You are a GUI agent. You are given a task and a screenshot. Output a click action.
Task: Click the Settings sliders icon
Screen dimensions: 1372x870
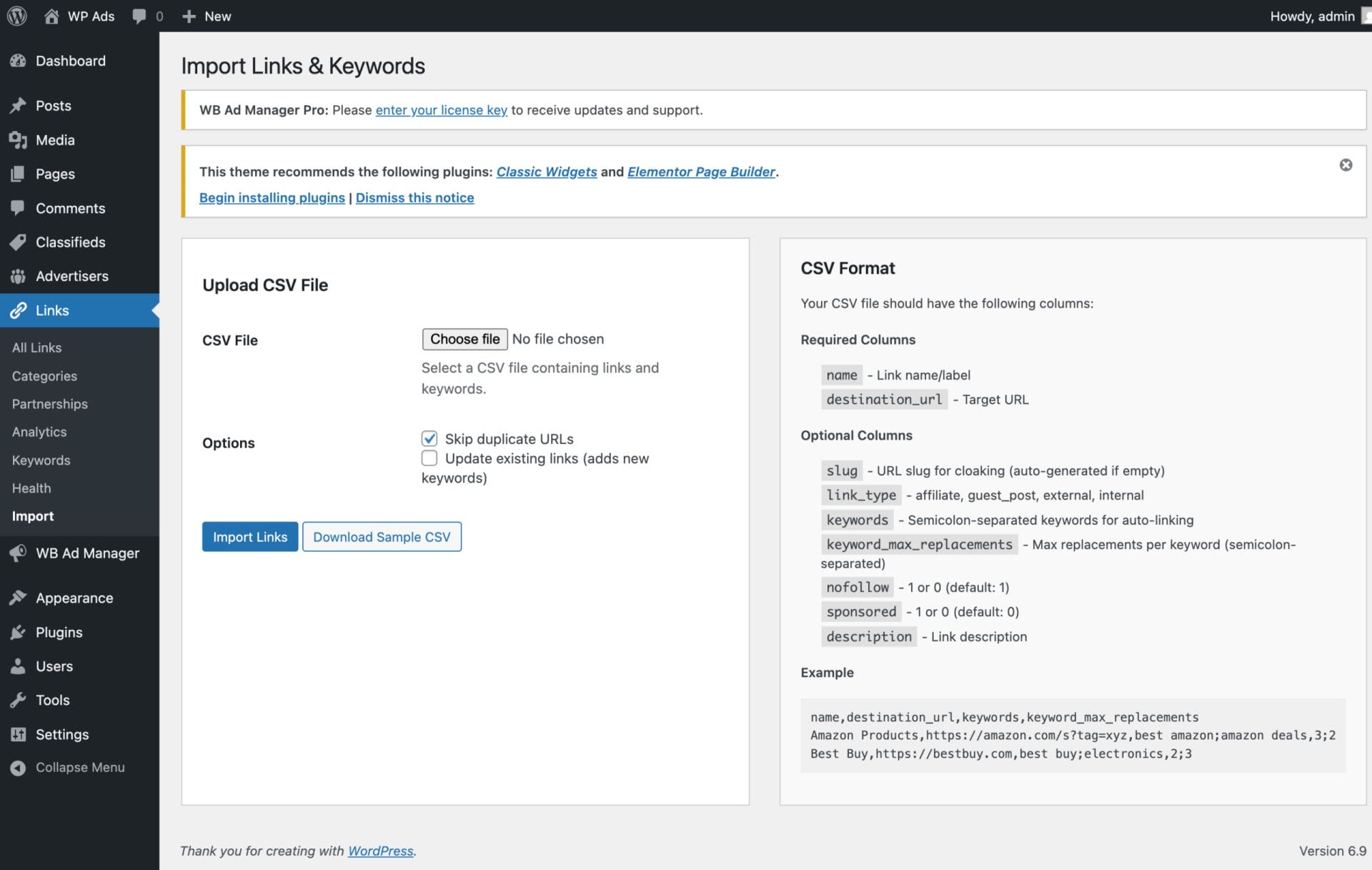(19, 734)
